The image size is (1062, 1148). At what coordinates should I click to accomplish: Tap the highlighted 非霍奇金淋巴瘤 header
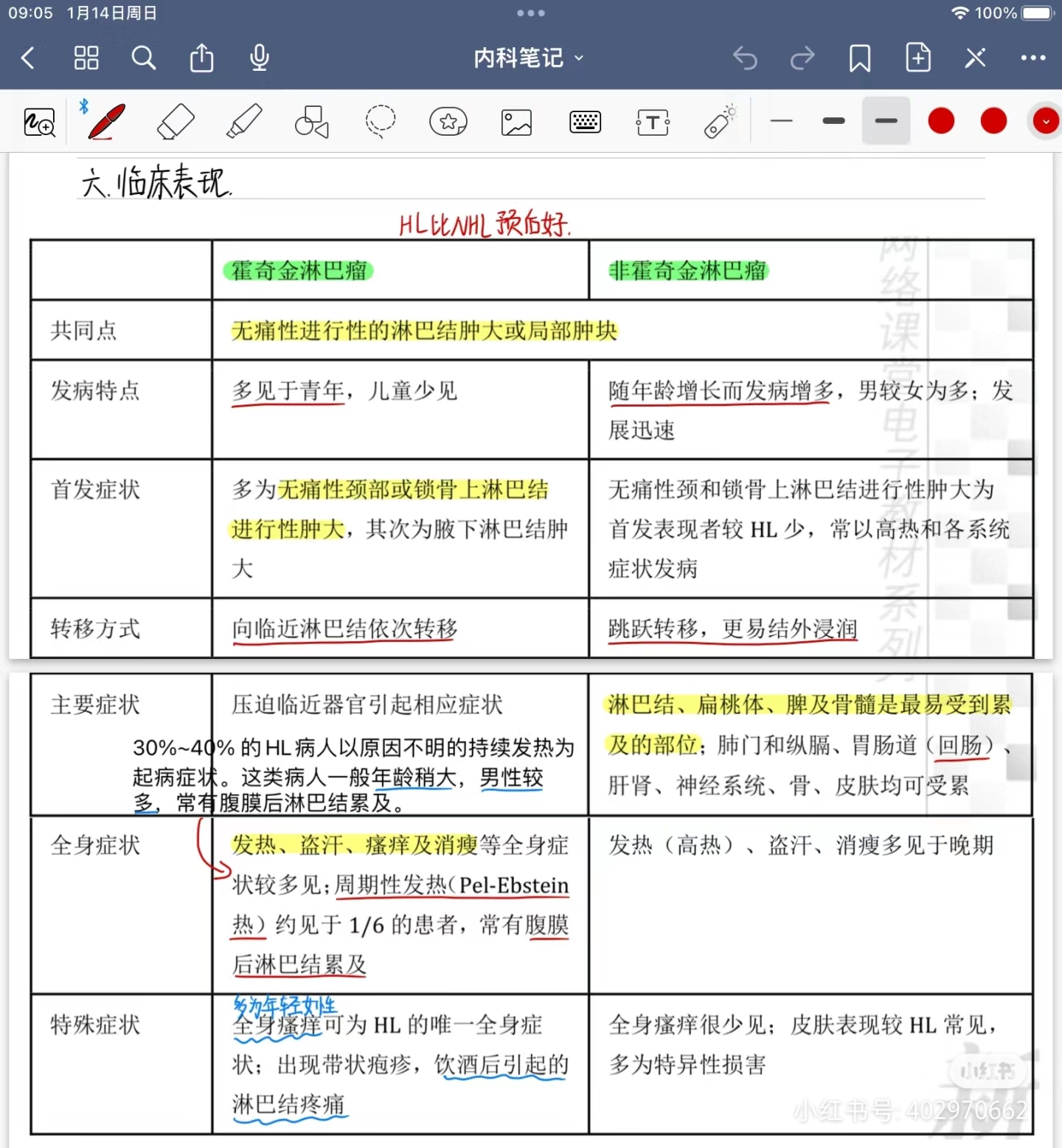687,271
